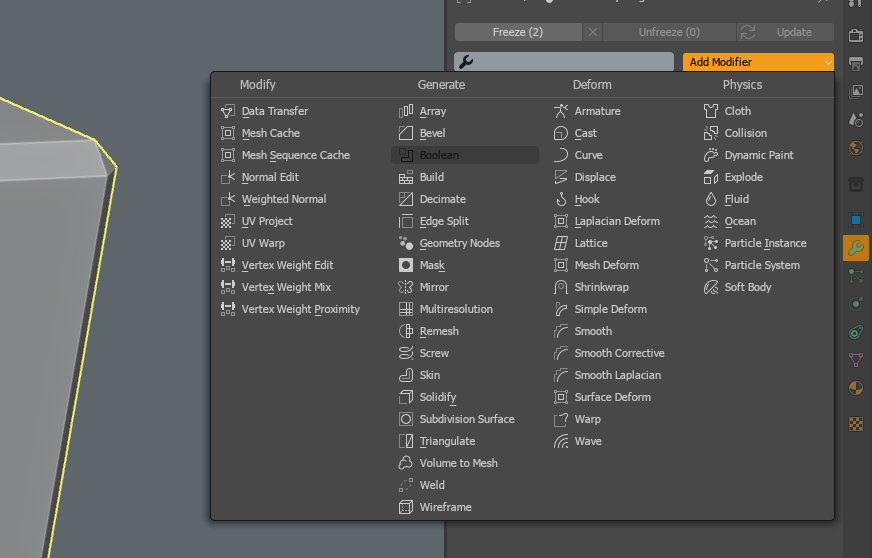Add the Wave modifier
This screenshot has height=558, width=872.
click(588, 441)
